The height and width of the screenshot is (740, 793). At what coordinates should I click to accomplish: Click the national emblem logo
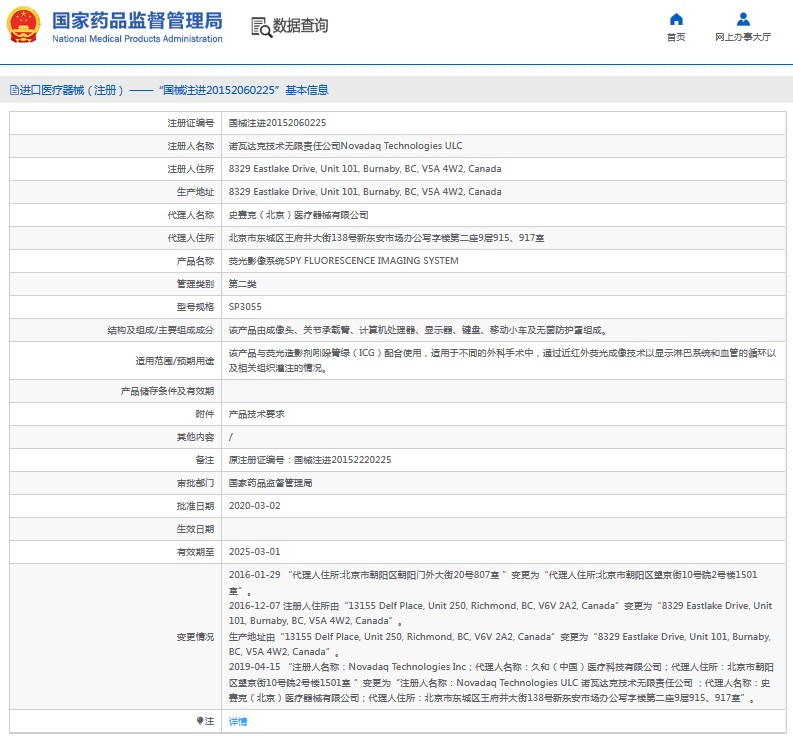23,25
